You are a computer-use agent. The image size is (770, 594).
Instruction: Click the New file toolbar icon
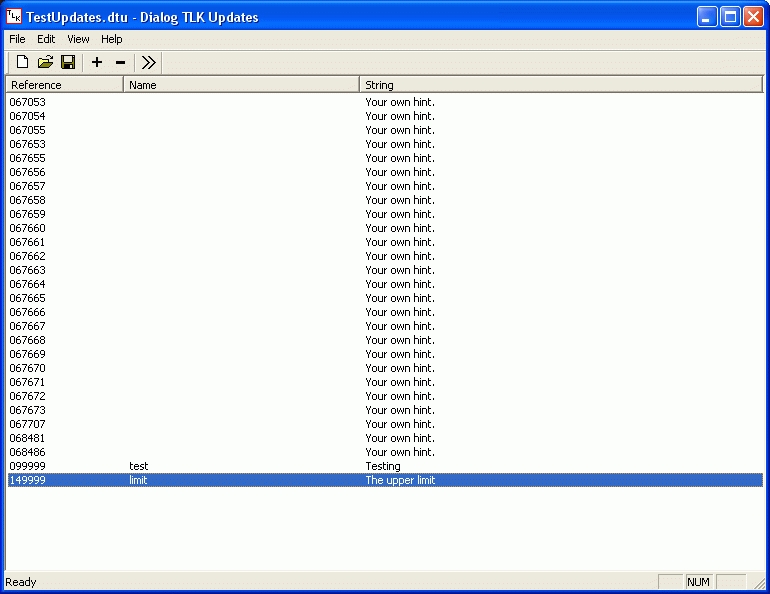pos(22,63)
